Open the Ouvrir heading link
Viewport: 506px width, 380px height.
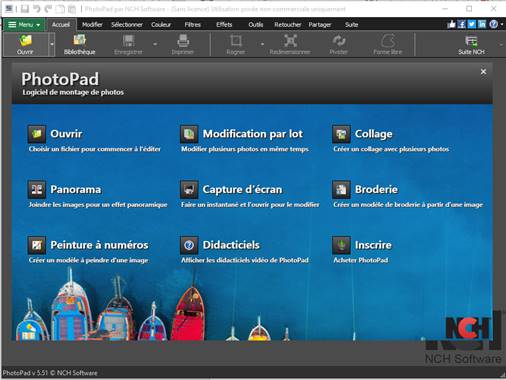(66, 134)
